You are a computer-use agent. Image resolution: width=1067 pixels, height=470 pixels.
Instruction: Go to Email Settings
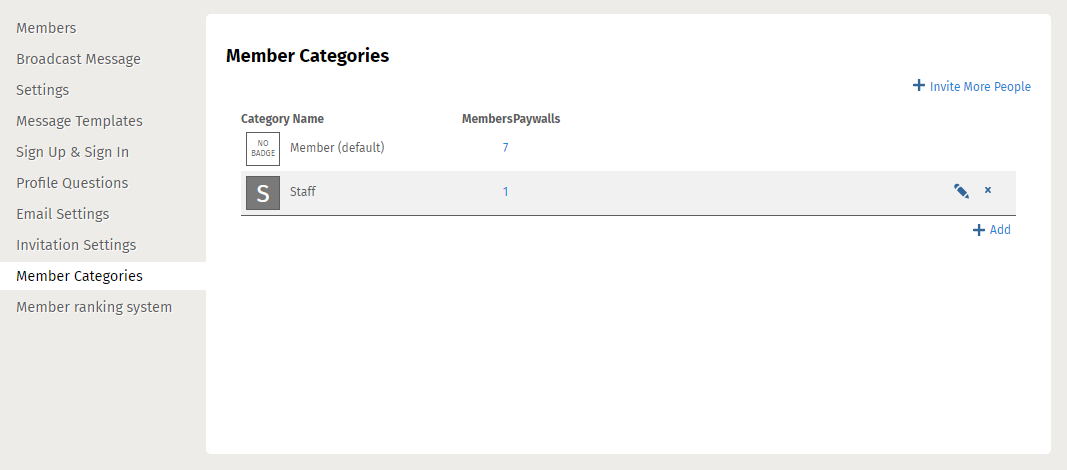coord(63,214)
